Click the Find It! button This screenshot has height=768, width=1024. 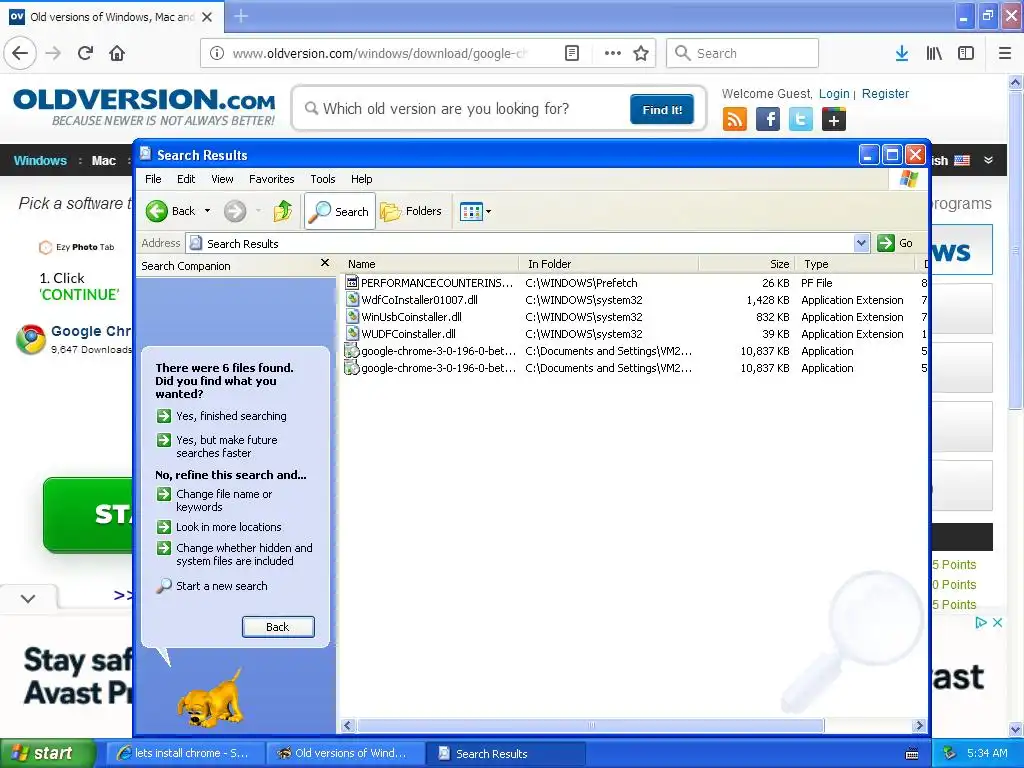662,109
